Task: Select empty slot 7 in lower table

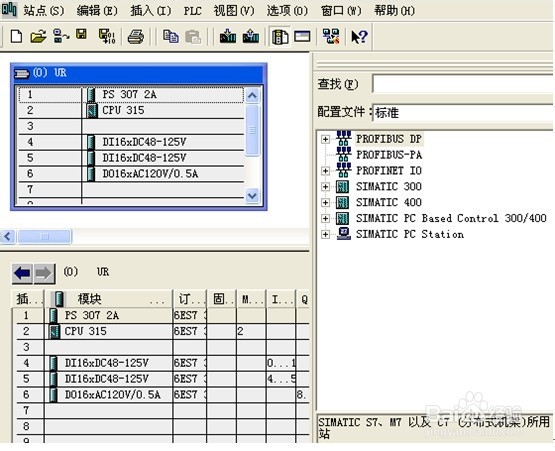Action: [161, 411]
